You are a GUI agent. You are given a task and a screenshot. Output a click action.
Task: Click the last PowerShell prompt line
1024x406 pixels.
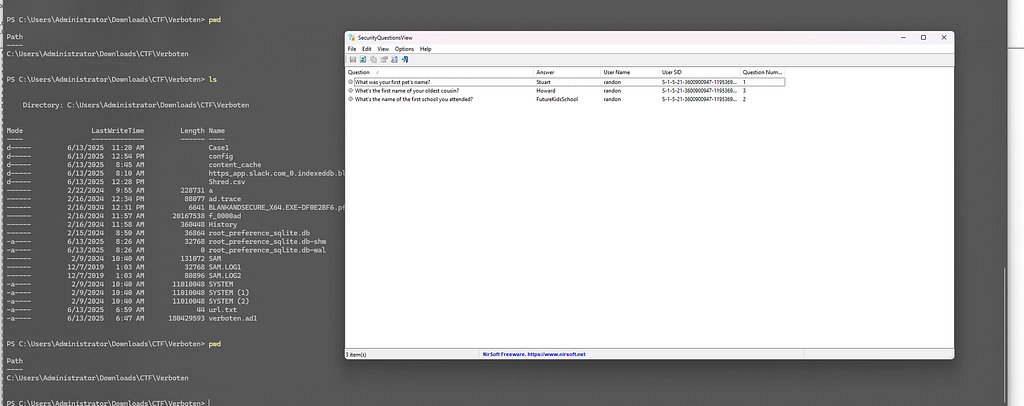tap(108, 403)
